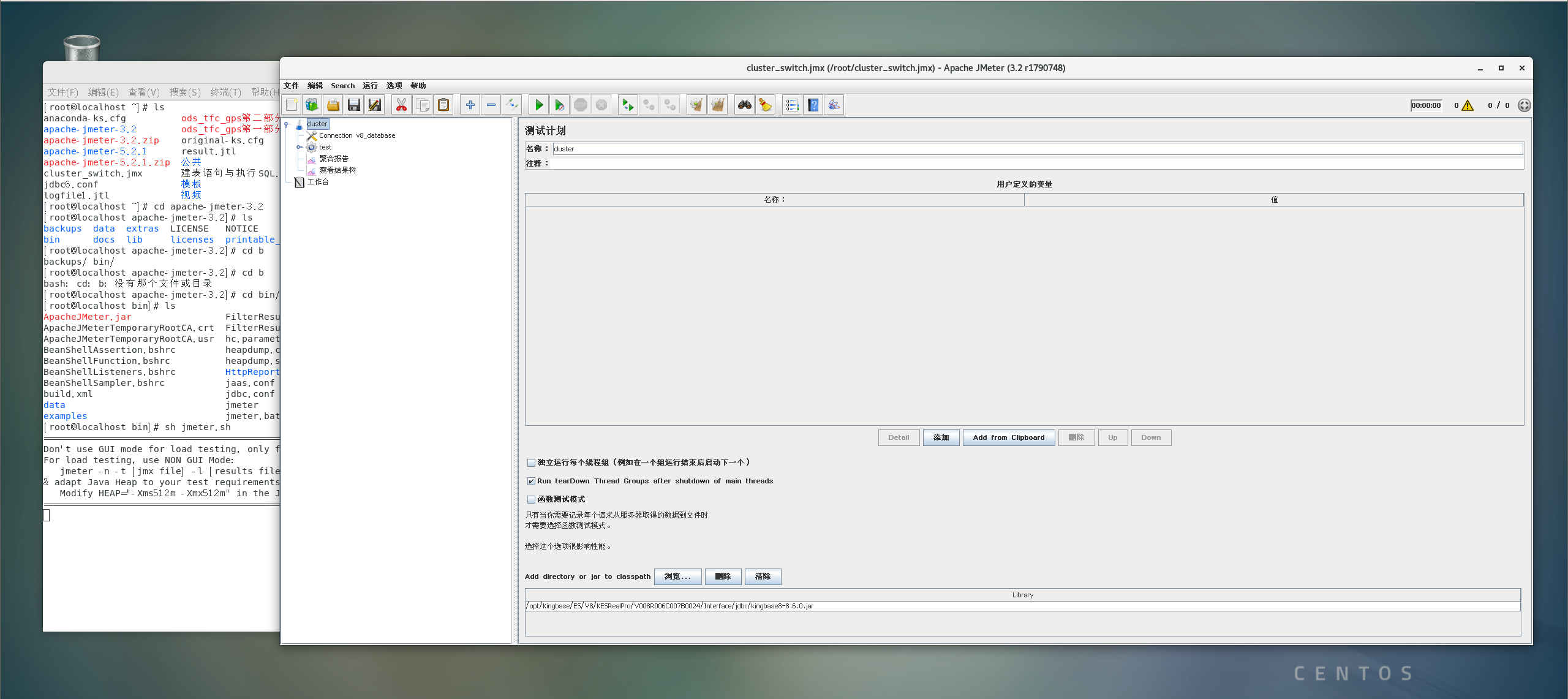Click the remote Start All icon
The height and width of the screenshot is (699, 1568).
click(627, 105)
